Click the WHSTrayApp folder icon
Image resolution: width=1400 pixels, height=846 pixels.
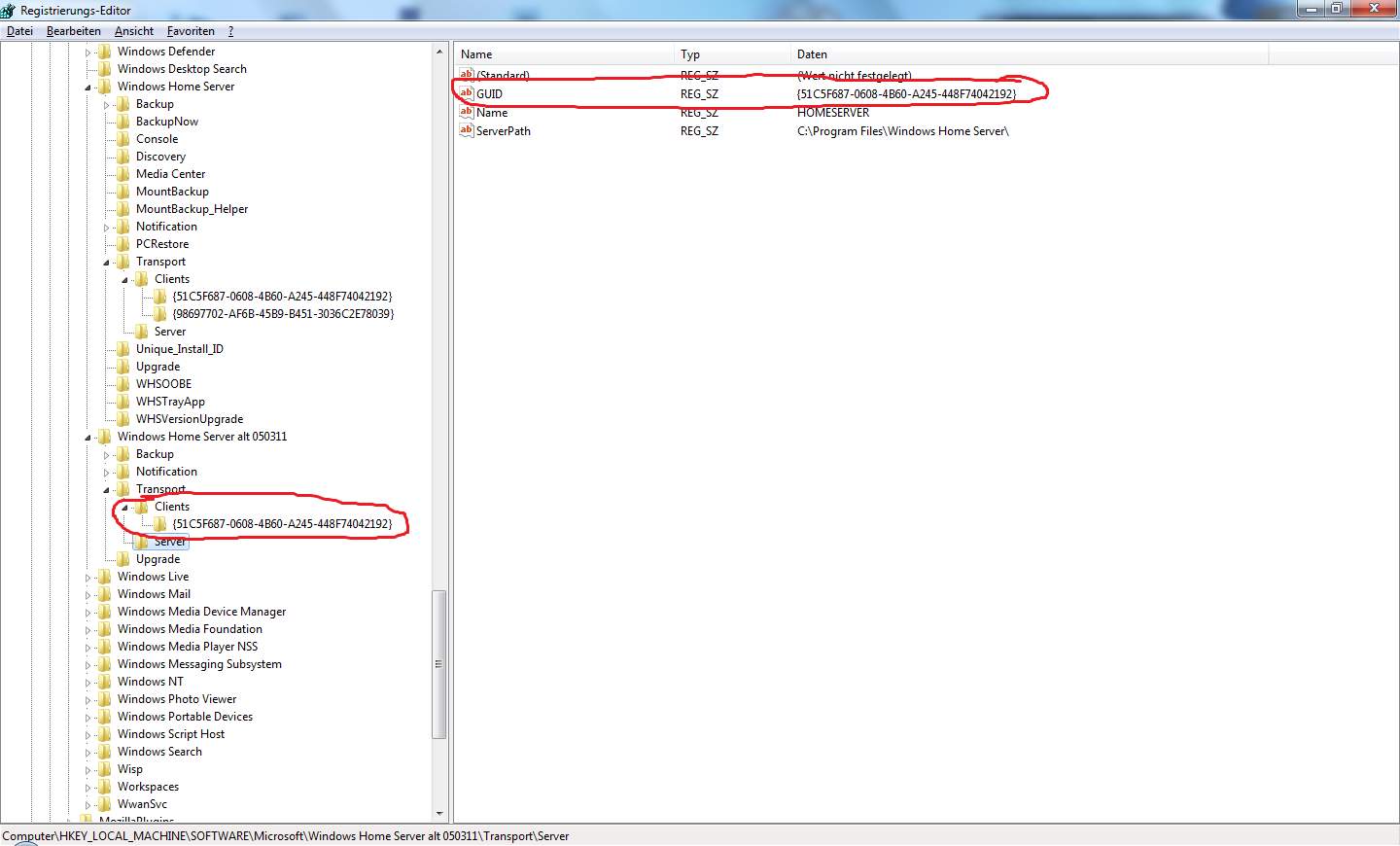pyautogui.click(x=123, y=402)
